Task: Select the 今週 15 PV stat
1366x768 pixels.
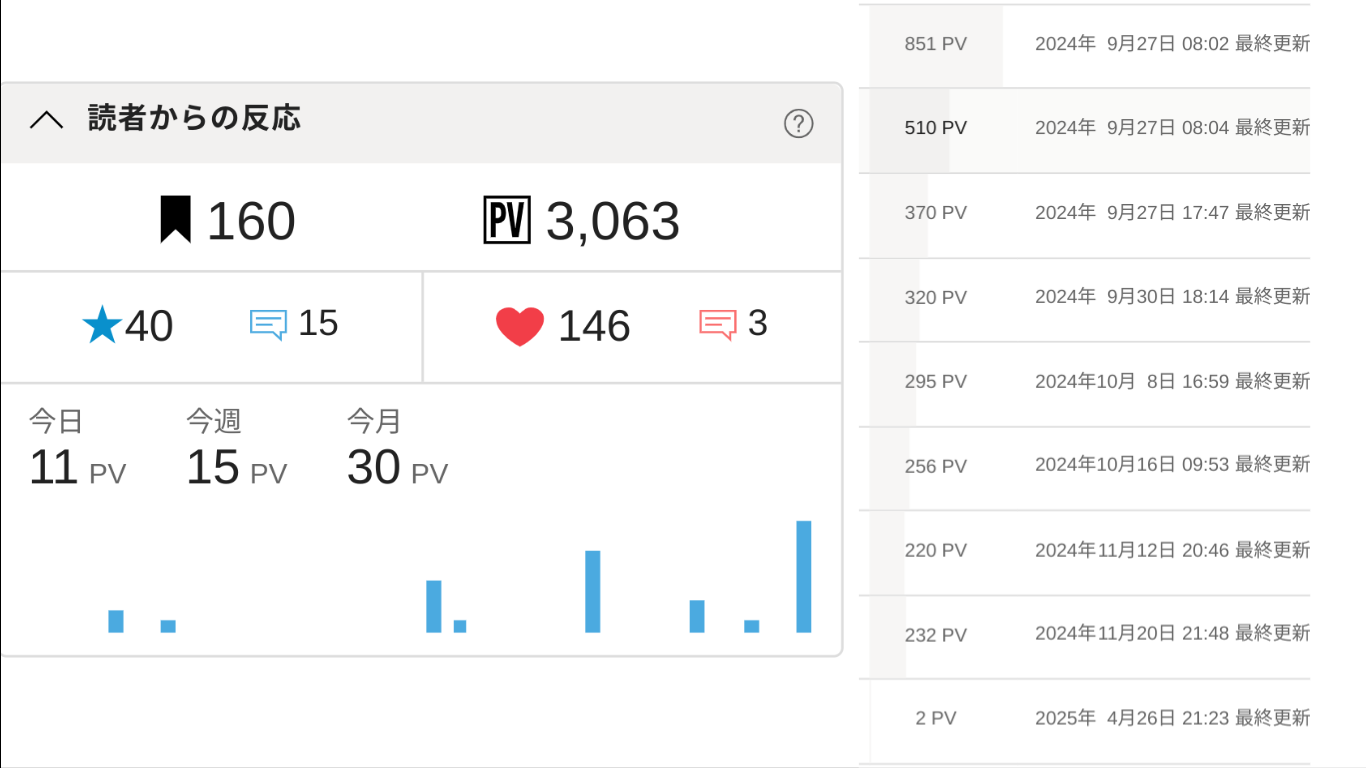Action: (236, 452)
